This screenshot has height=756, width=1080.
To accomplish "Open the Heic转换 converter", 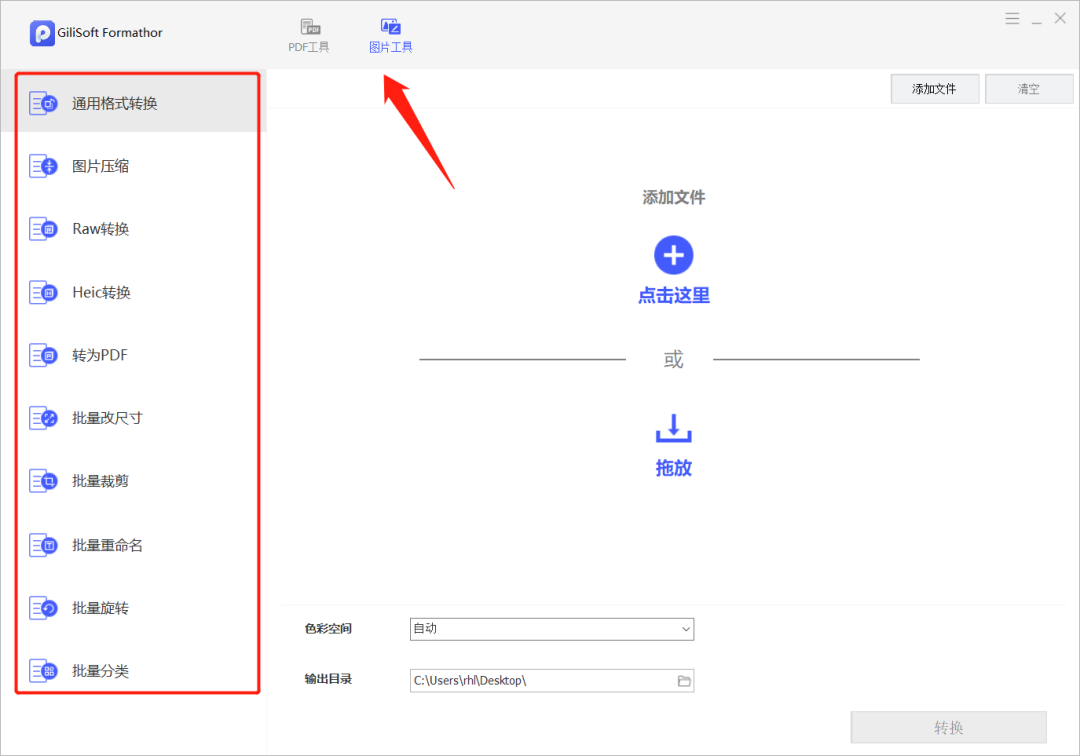I will (100, 291).
